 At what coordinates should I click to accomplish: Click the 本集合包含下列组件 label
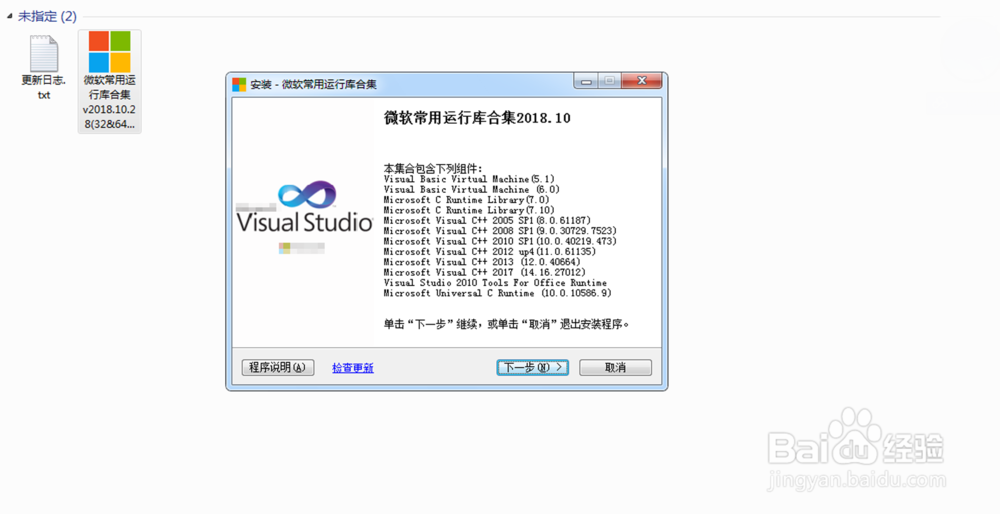433,168
